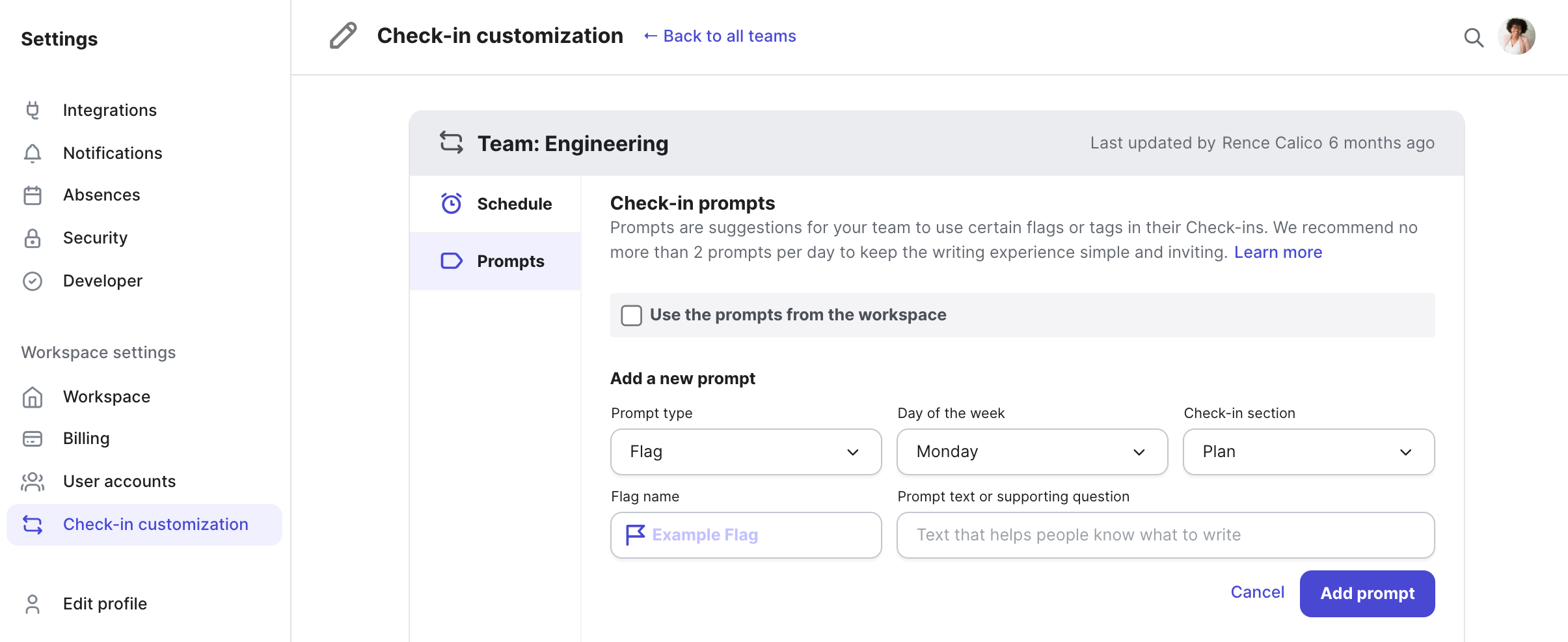Click the pencil icon beside page title

(344, 36)
